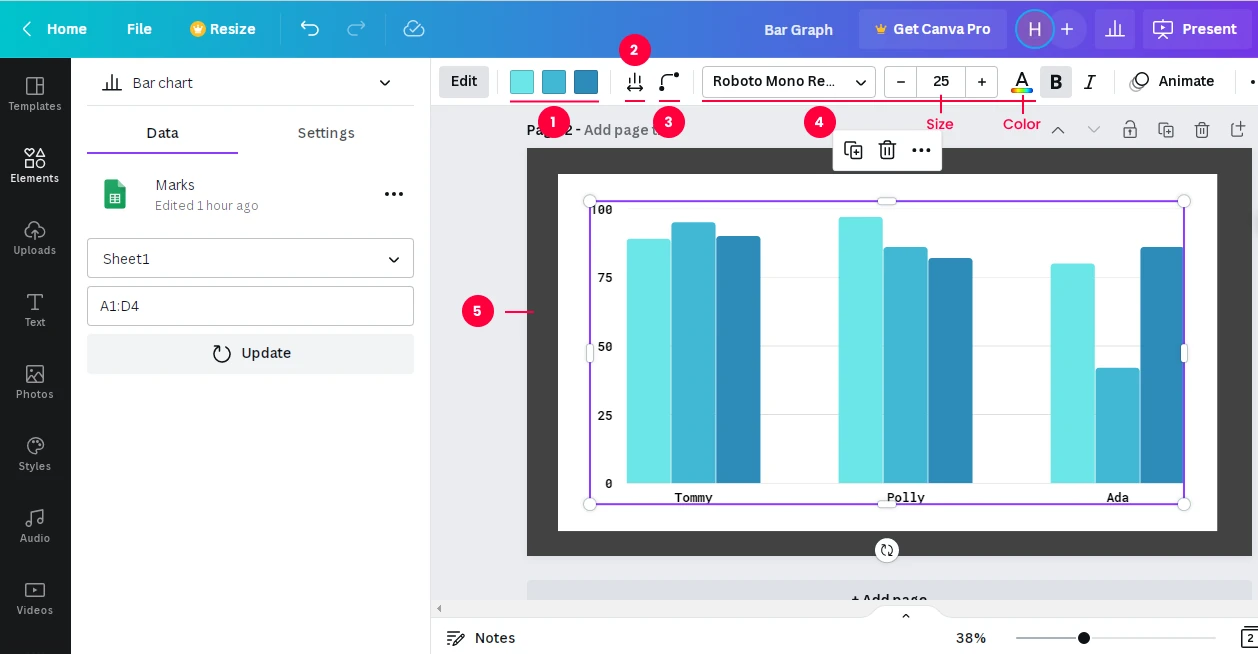
Task: Click the duplicate icon above the chart
Action: 853,150
